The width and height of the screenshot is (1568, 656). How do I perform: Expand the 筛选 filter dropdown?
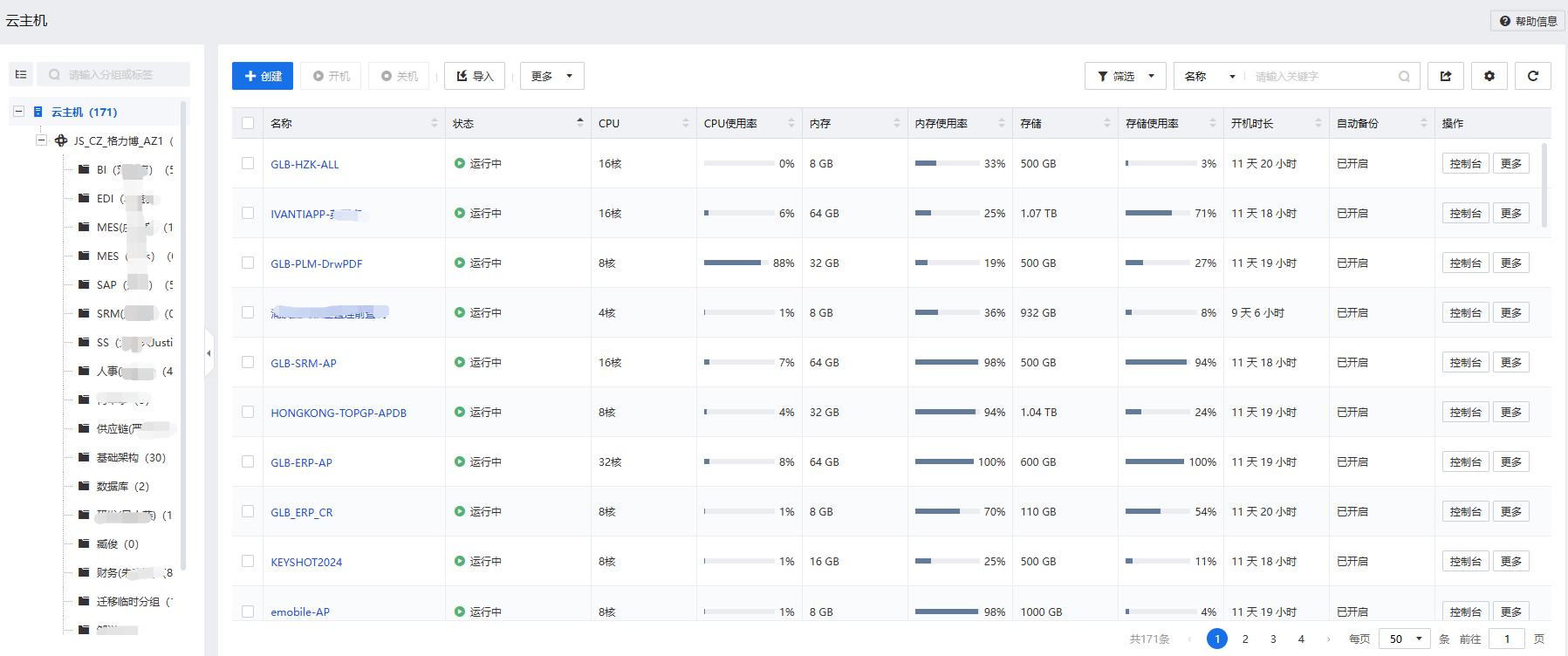click(x=1125, y=76)
